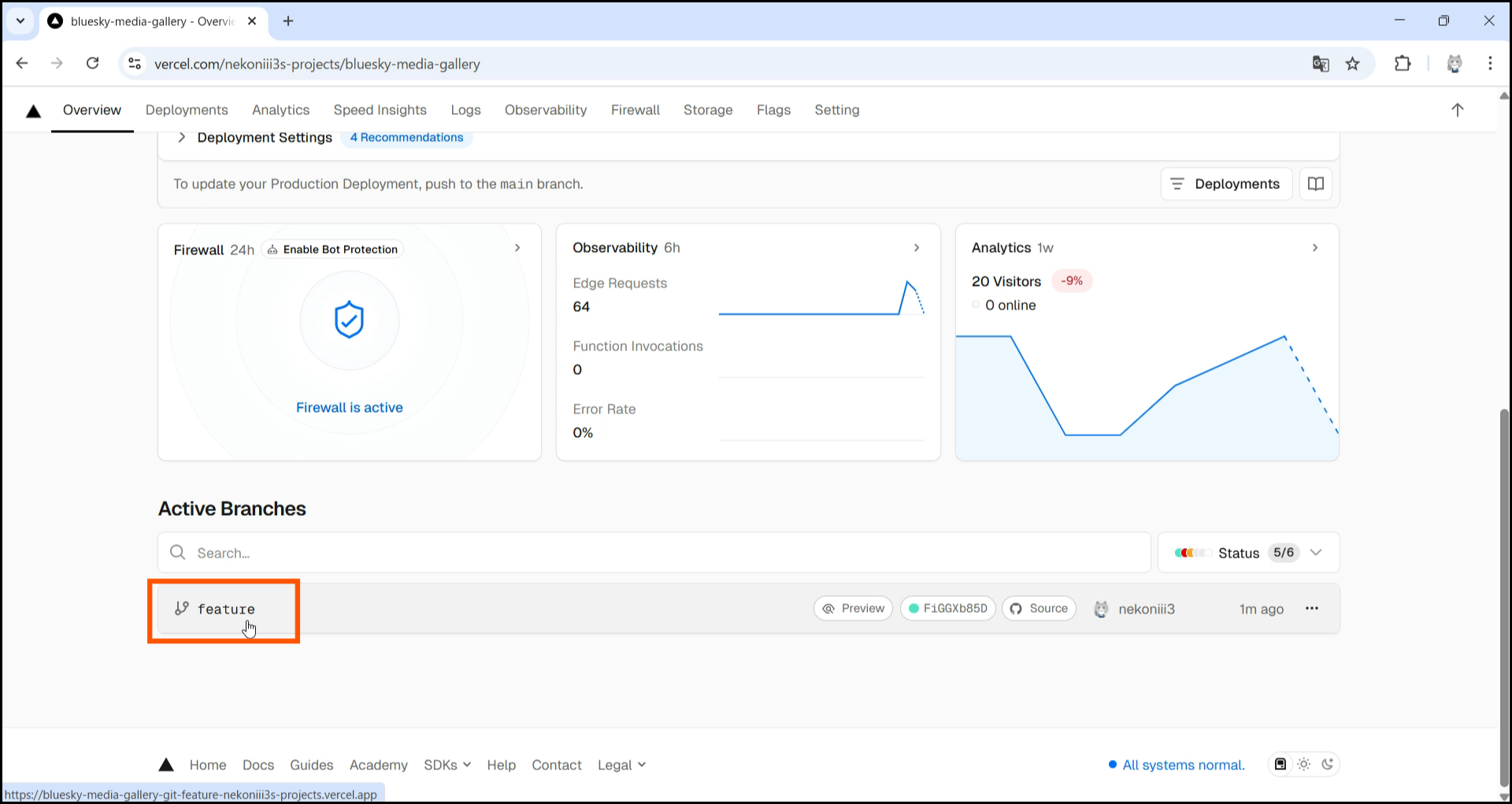Open the Help footer link
This screenshot has width=1512, height=804.
501,765
